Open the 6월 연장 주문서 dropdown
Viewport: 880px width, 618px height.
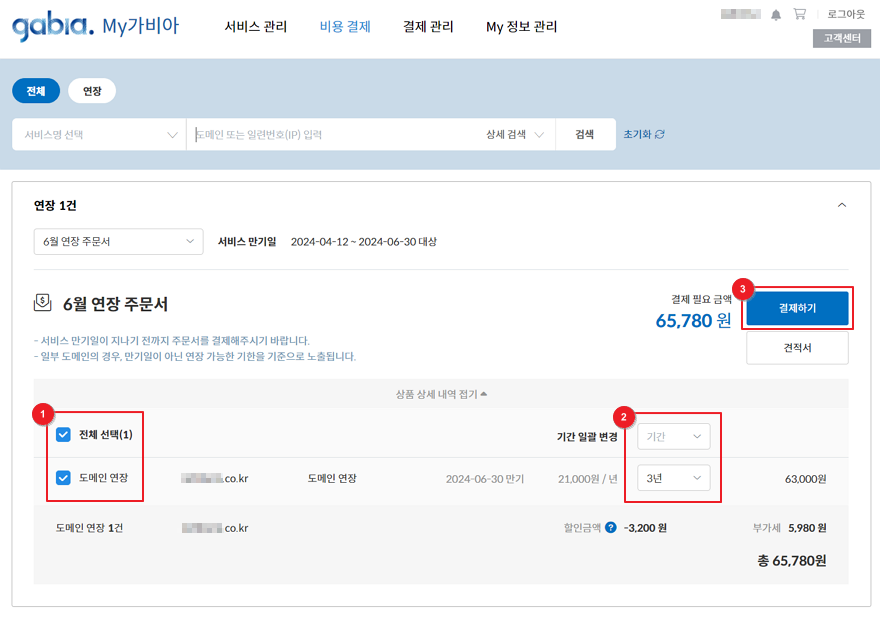(118, 242)
